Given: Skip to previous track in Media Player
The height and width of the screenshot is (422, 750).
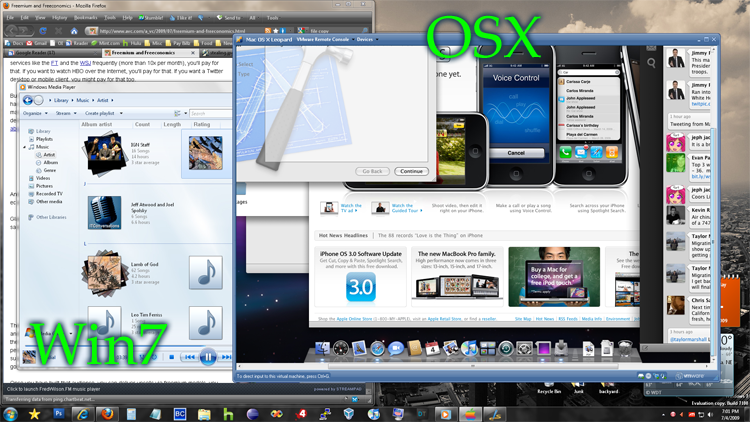Looking at the screenshot, I should pos(190,357).
